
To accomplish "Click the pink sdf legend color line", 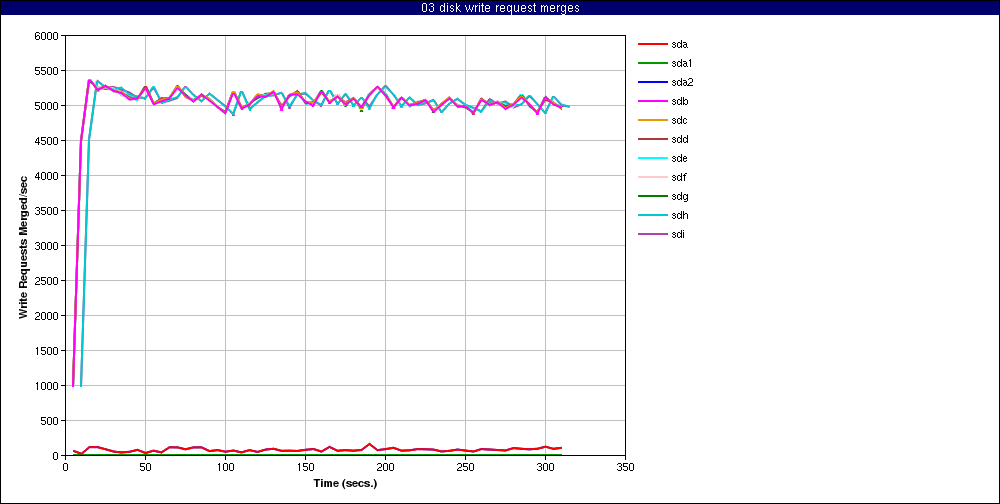I will 652,177.
